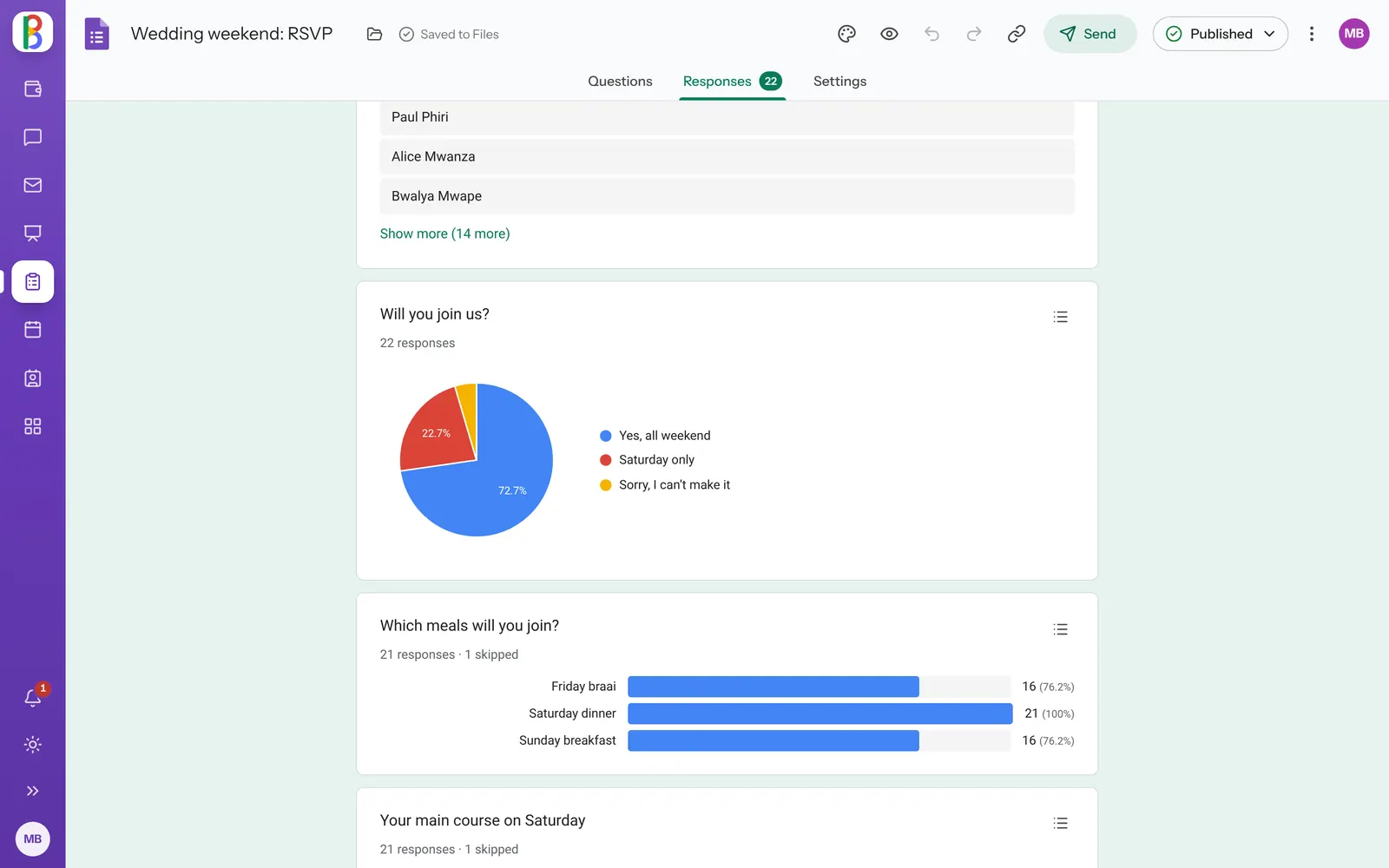Click the Alice Mwanza response row
The height and width of the screenshot is (868, 1389).
pyautogui.click(x=727, y=156)
